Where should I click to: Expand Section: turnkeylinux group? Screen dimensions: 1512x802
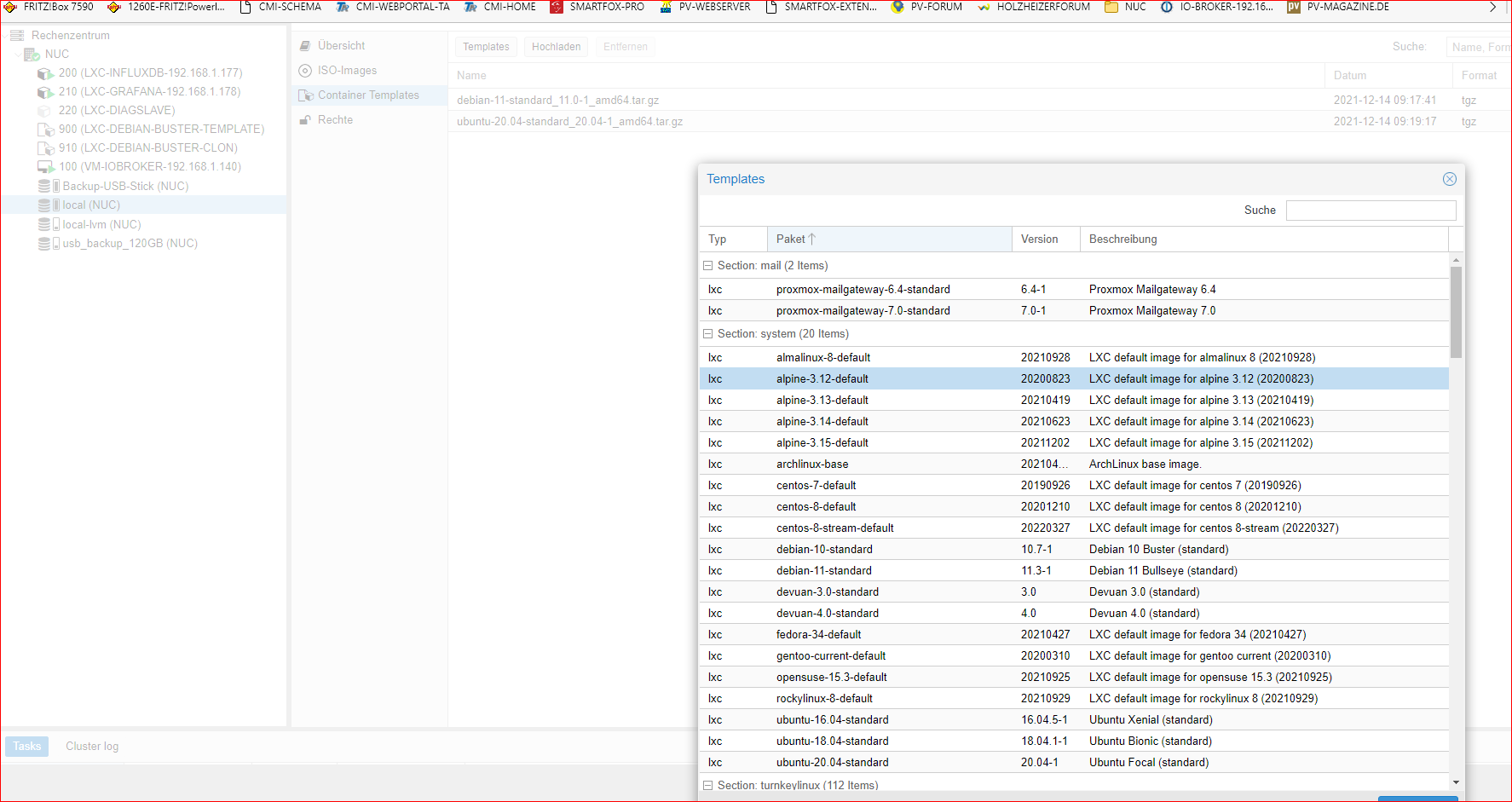click(707, 786)
